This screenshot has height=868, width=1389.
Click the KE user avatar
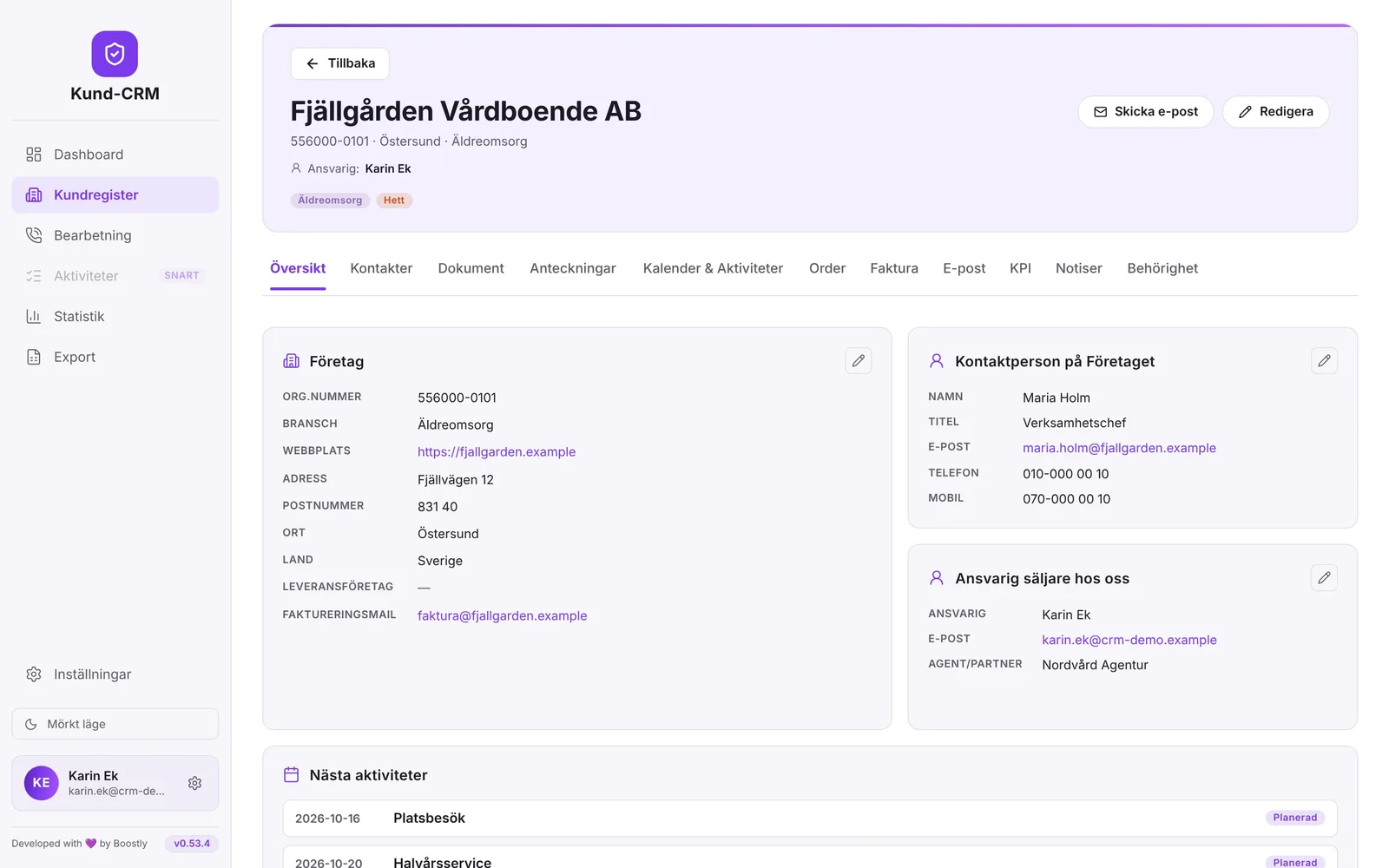41,783
